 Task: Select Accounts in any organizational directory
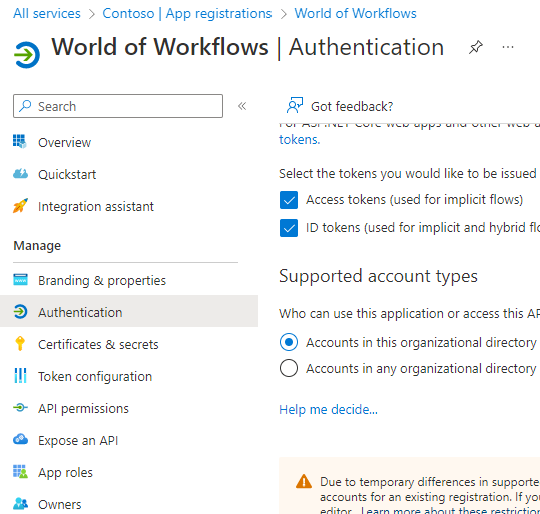[x=289, y=368]
